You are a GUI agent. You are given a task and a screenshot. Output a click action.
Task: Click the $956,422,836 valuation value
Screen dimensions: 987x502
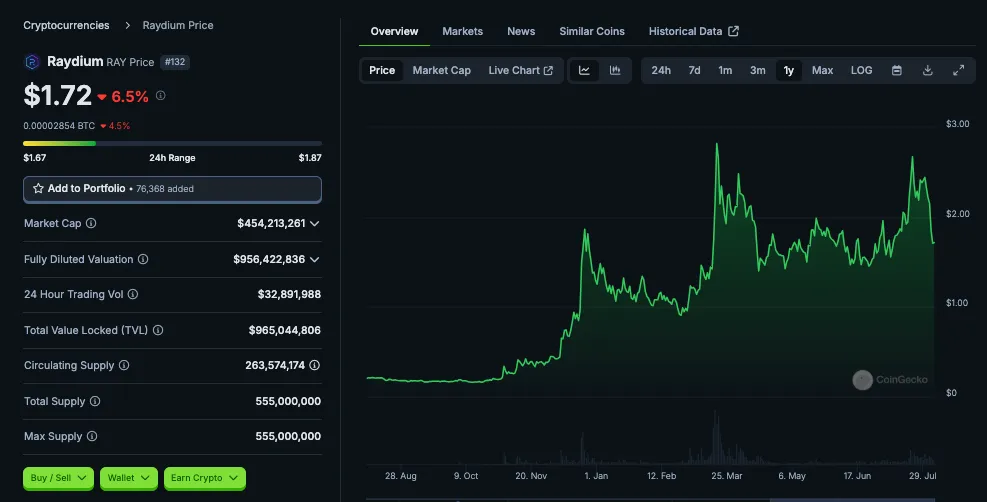pos(269,259)
